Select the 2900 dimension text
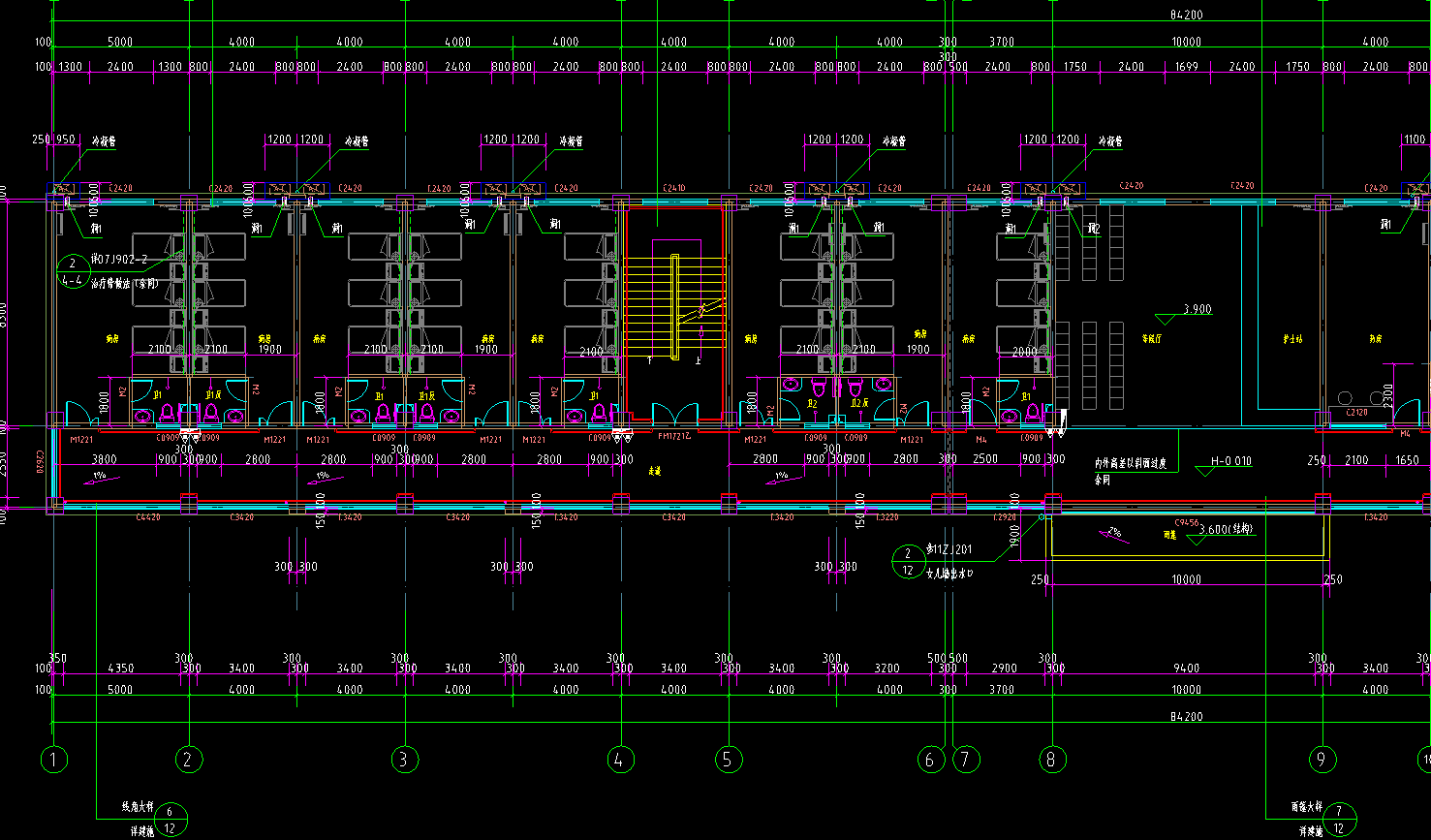 coord(1005,669)
